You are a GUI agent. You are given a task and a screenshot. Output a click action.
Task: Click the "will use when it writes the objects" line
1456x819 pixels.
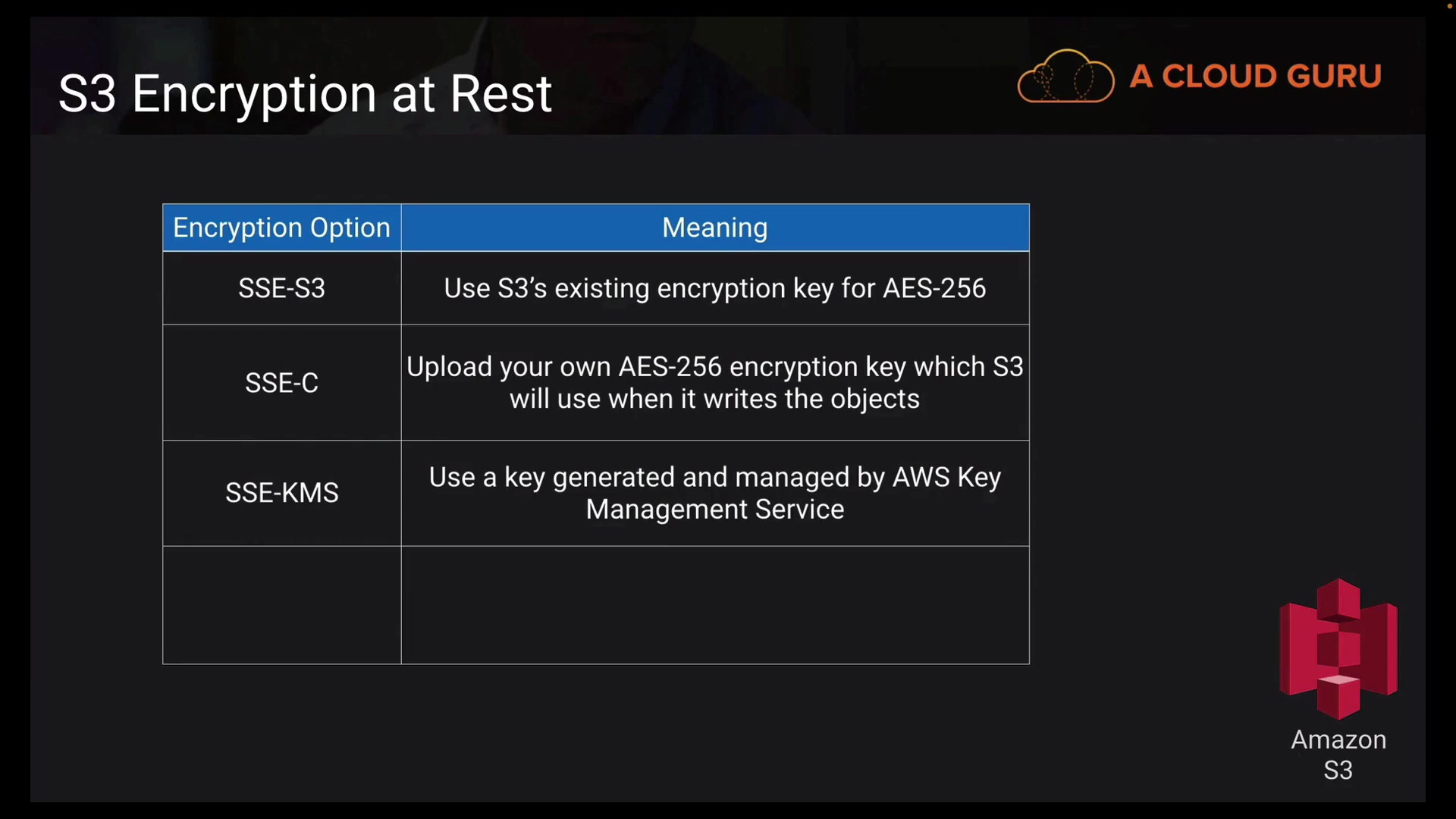pos(714,400)
